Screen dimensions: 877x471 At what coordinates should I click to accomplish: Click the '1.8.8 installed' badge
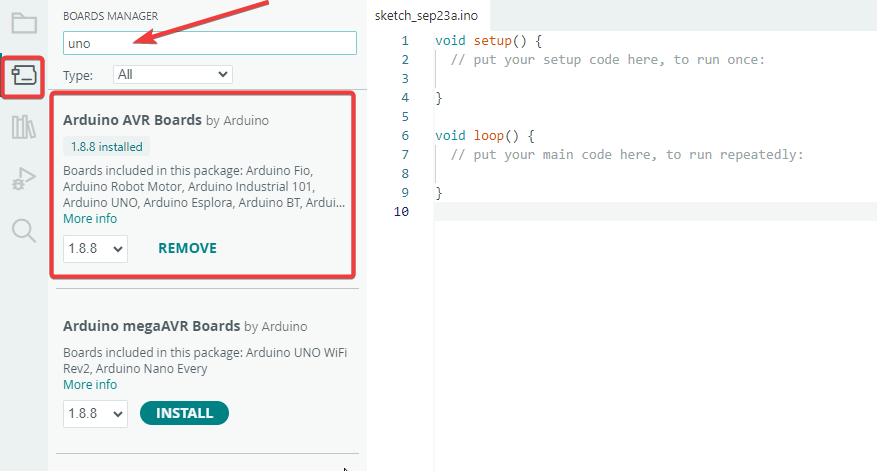click(x=106, y=147)
